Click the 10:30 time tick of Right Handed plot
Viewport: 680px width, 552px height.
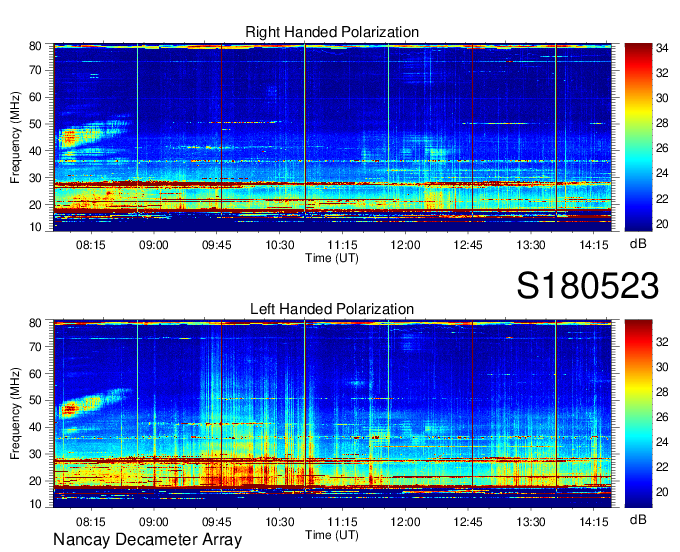280,245
